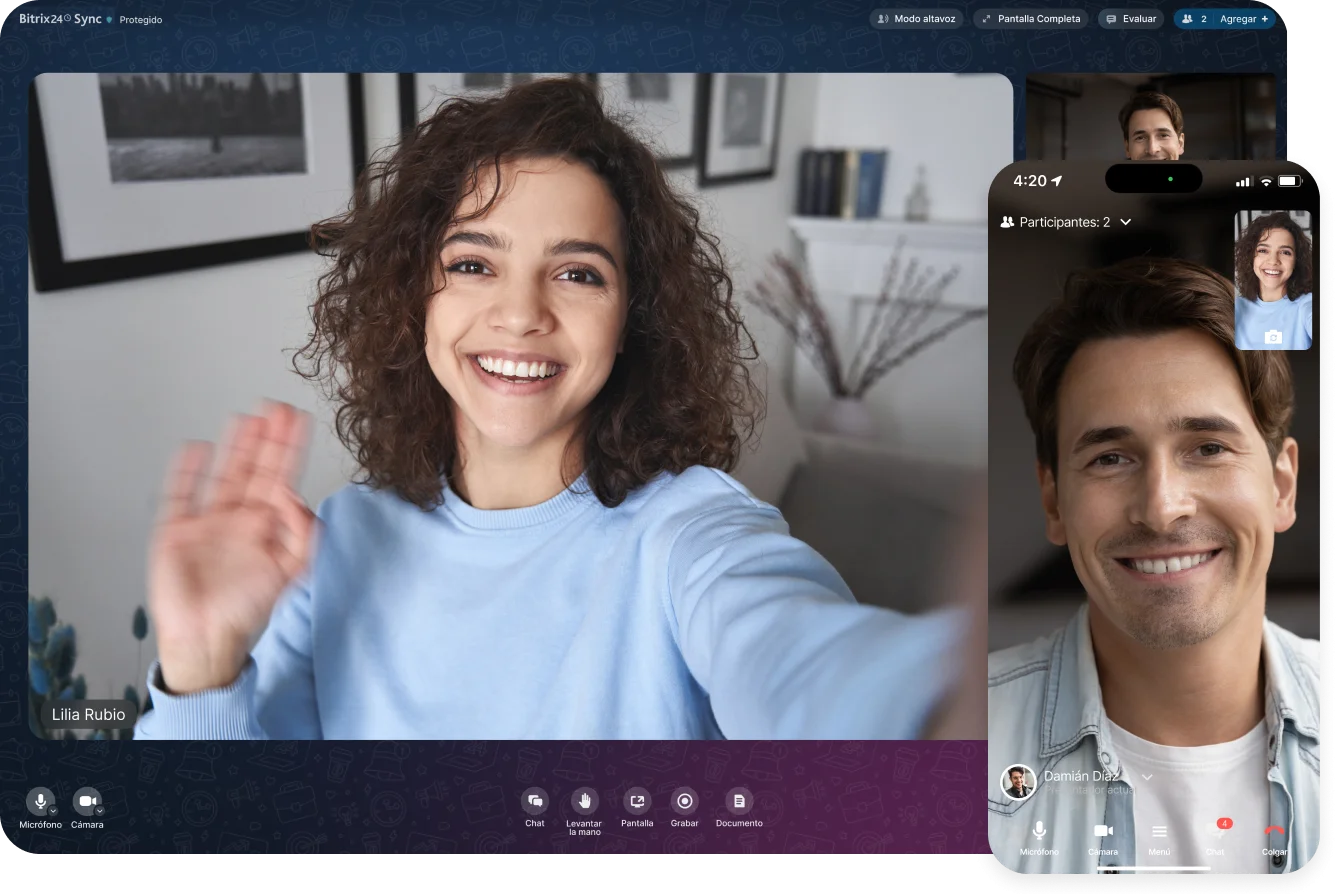Viewport: 1340px width, 894px height.
Task: Start recording with the Grabar icon
Action: [x=685, y=803]
